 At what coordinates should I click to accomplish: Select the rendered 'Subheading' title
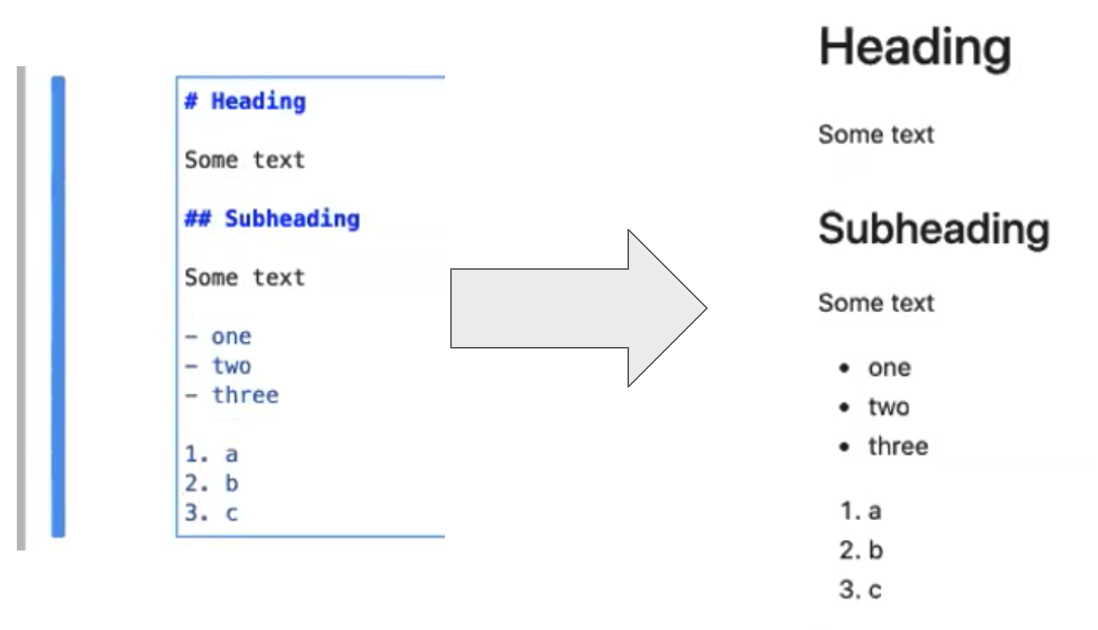pyautogui.click(x=933, y=229)
